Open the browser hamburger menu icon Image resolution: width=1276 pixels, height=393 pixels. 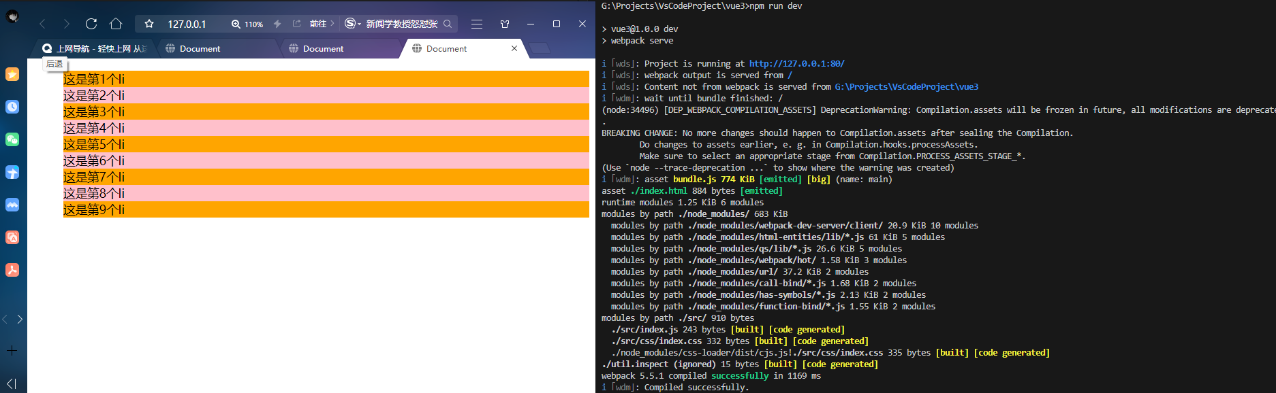[x=478, y=23]
